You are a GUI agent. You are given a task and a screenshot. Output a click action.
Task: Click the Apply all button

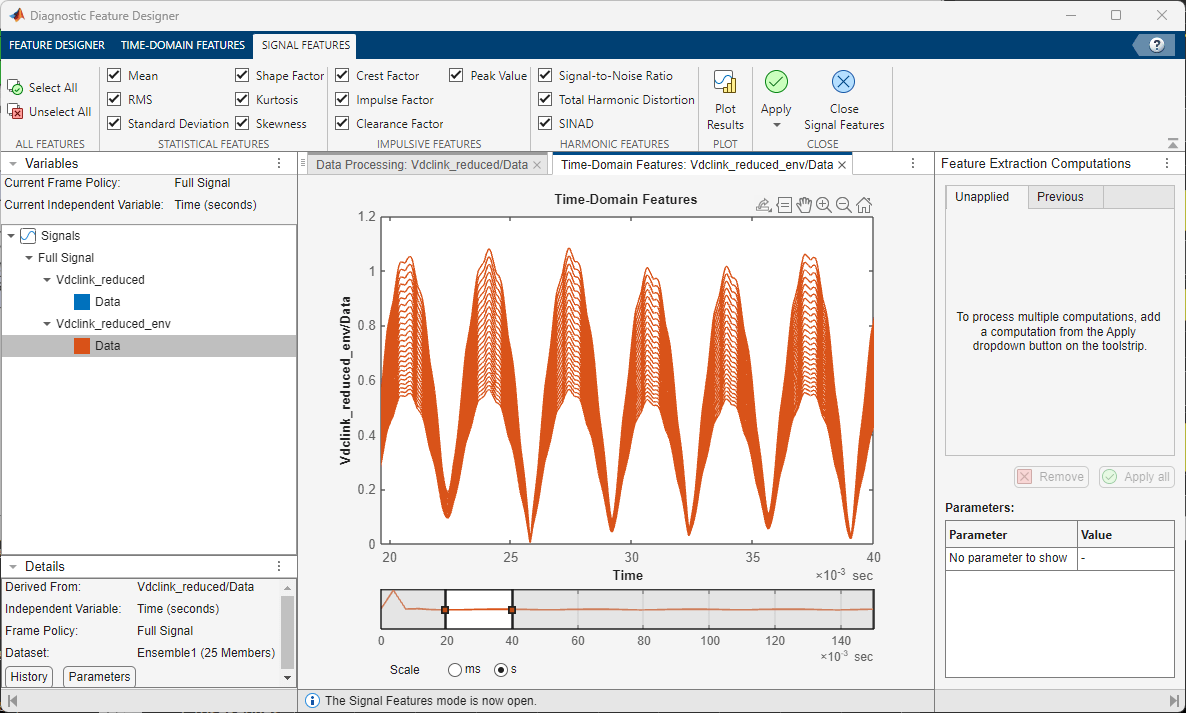[1135, 476]
